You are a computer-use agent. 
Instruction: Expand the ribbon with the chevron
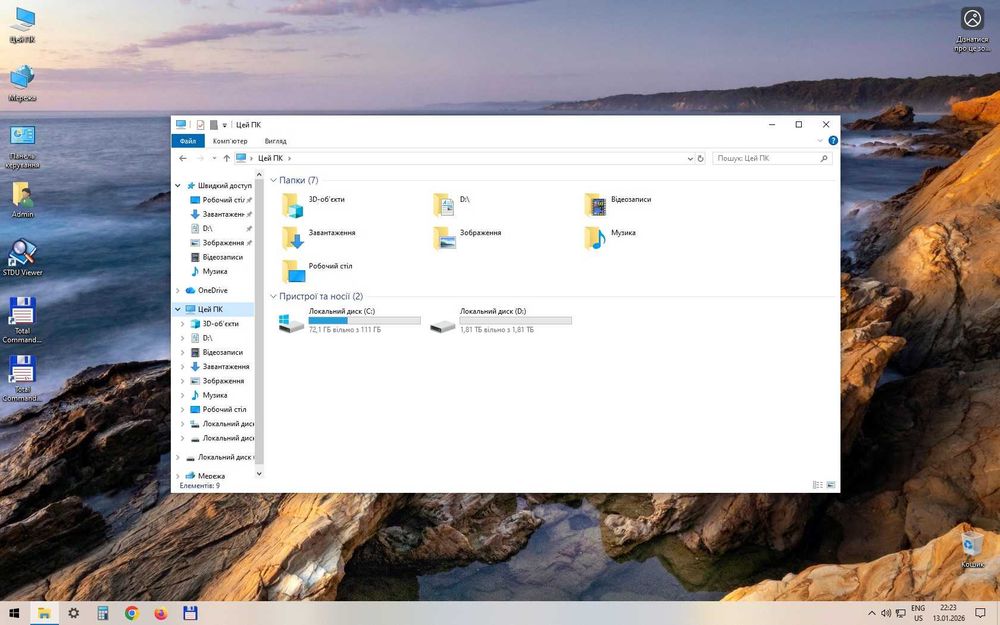coord(820,140)
